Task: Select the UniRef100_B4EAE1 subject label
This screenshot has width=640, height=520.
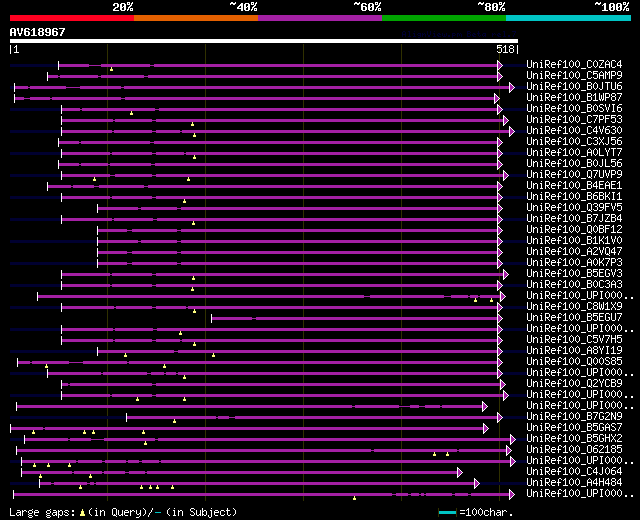Action: click(574, 186)
